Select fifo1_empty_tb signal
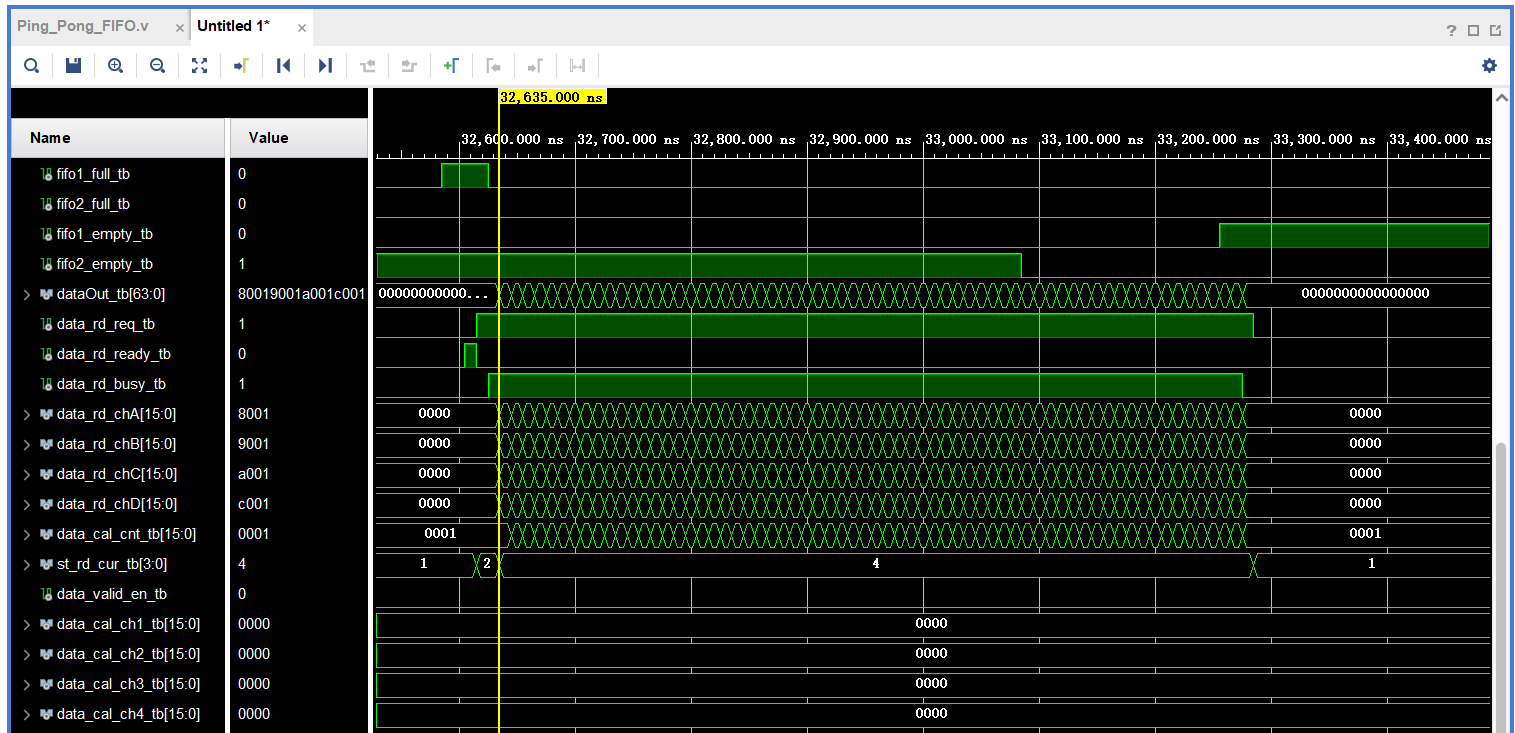 pyautogui.click(x=105, y=234)
